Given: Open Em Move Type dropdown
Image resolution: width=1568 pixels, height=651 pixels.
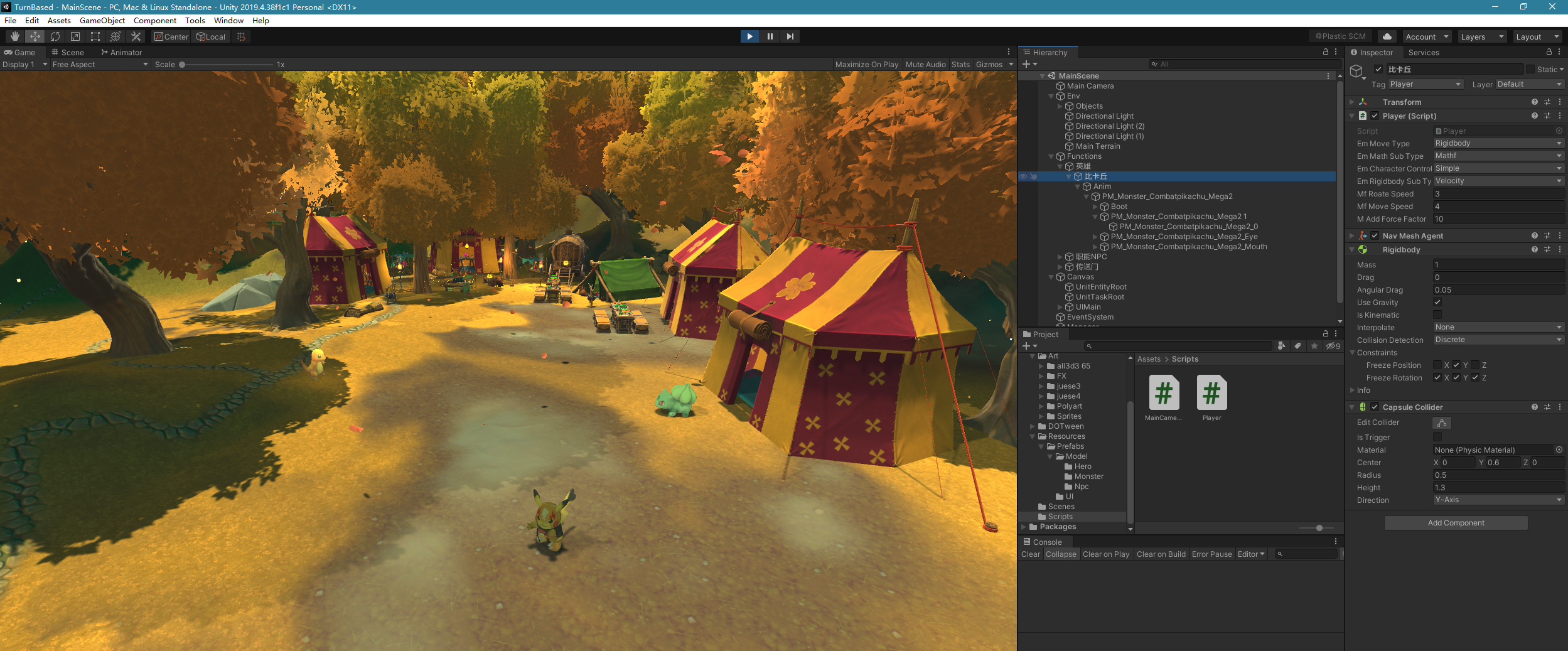Looking at the screenshot, I should tap(1498, 143).
